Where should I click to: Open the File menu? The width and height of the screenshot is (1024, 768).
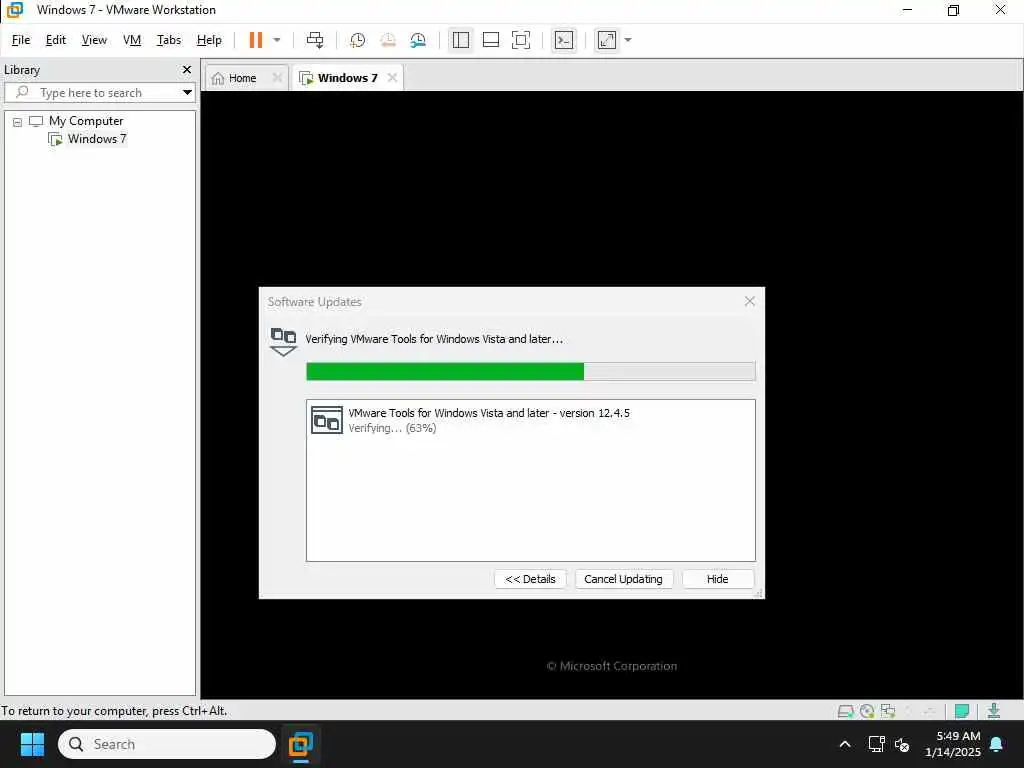(x=21, y=40)
